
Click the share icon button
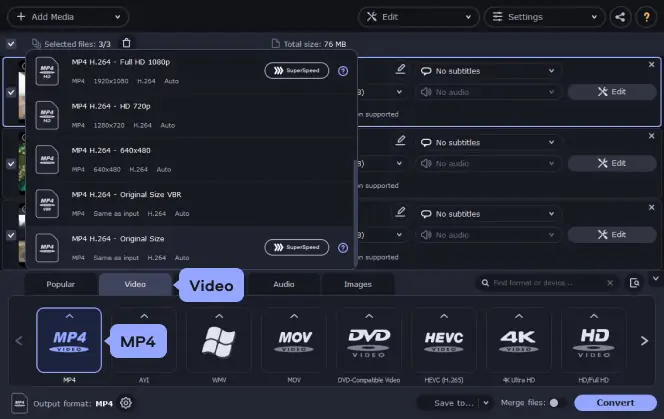click(x=620, y=17)
